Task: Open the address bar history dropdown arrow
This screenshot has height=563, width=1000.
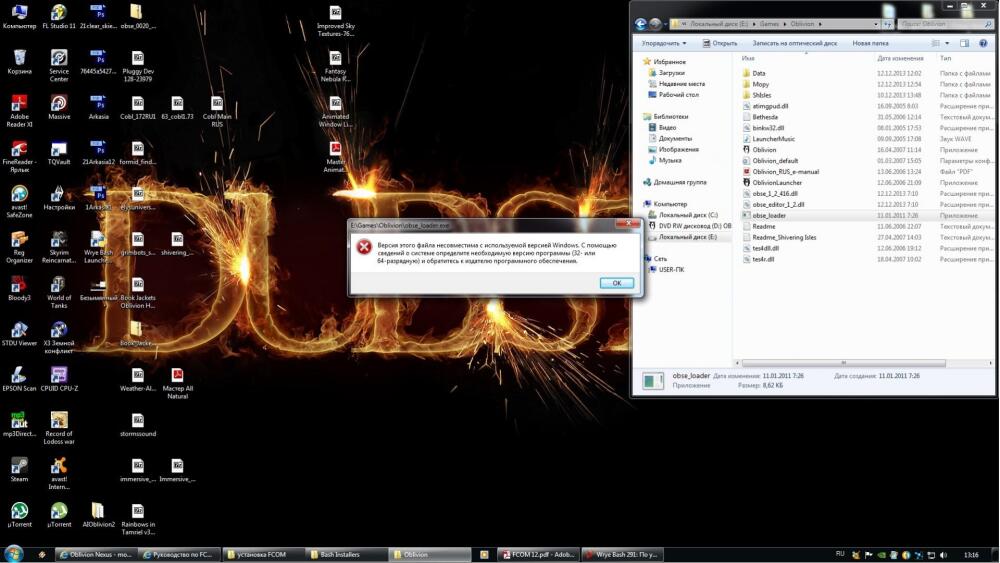Action: coord(876,24)
